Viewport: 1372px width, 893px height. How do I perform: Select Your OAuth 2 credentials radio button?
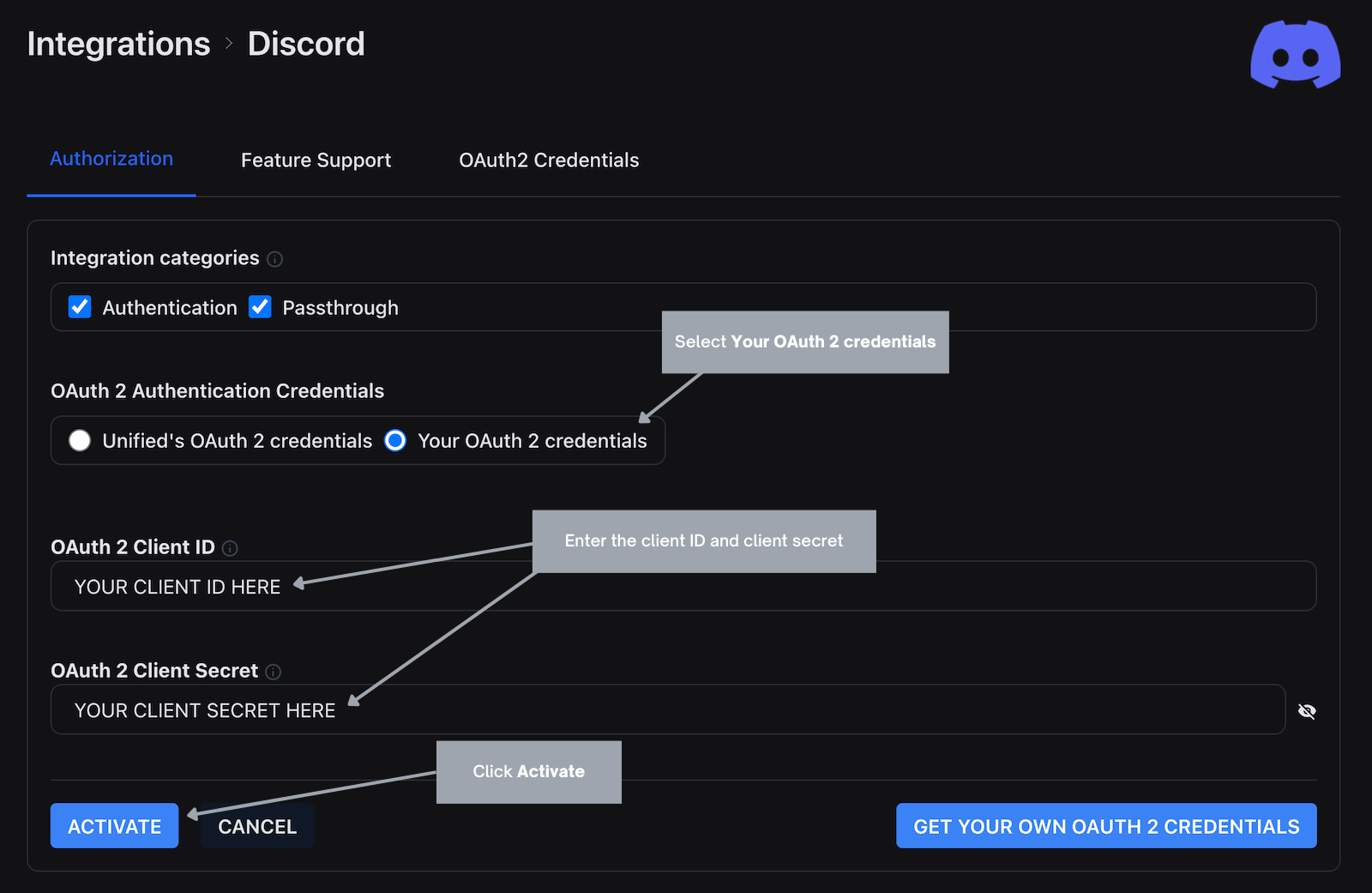pyautogui.click(x=394, y=441)
